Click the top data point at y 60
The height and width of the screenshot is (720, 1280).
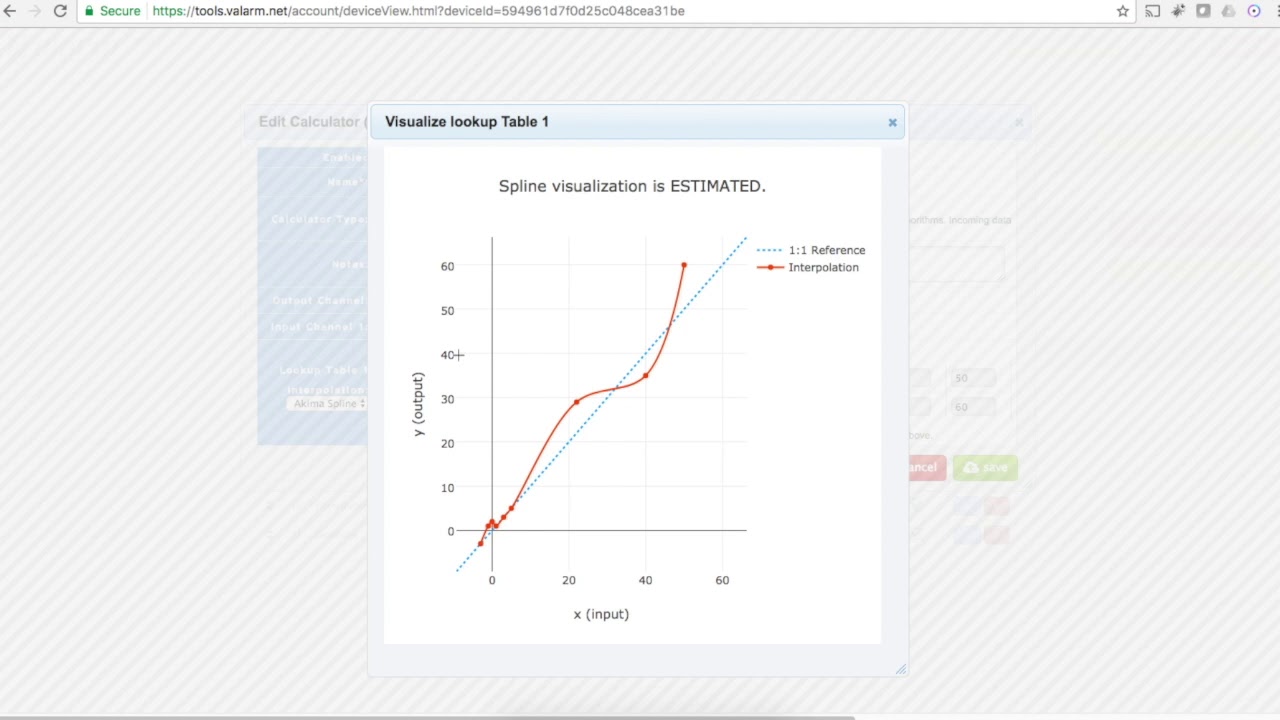[684, 265]
